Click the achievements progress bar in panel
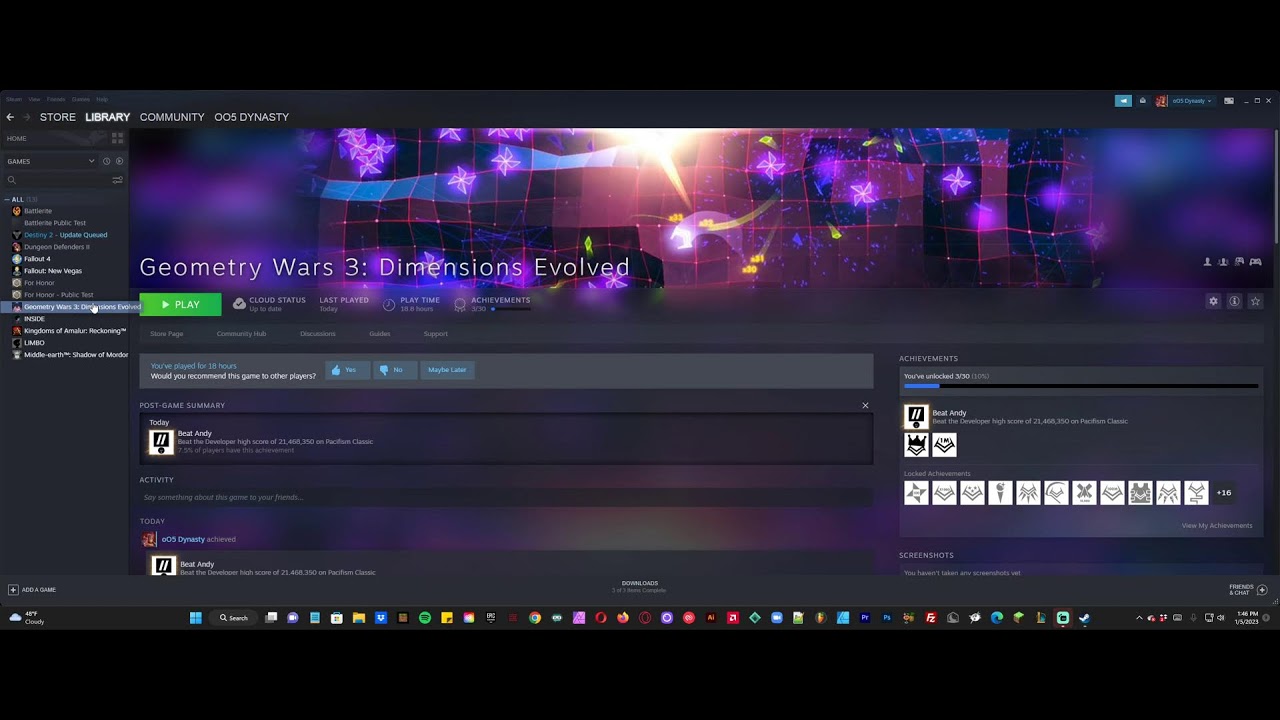 click(1081, 386)
